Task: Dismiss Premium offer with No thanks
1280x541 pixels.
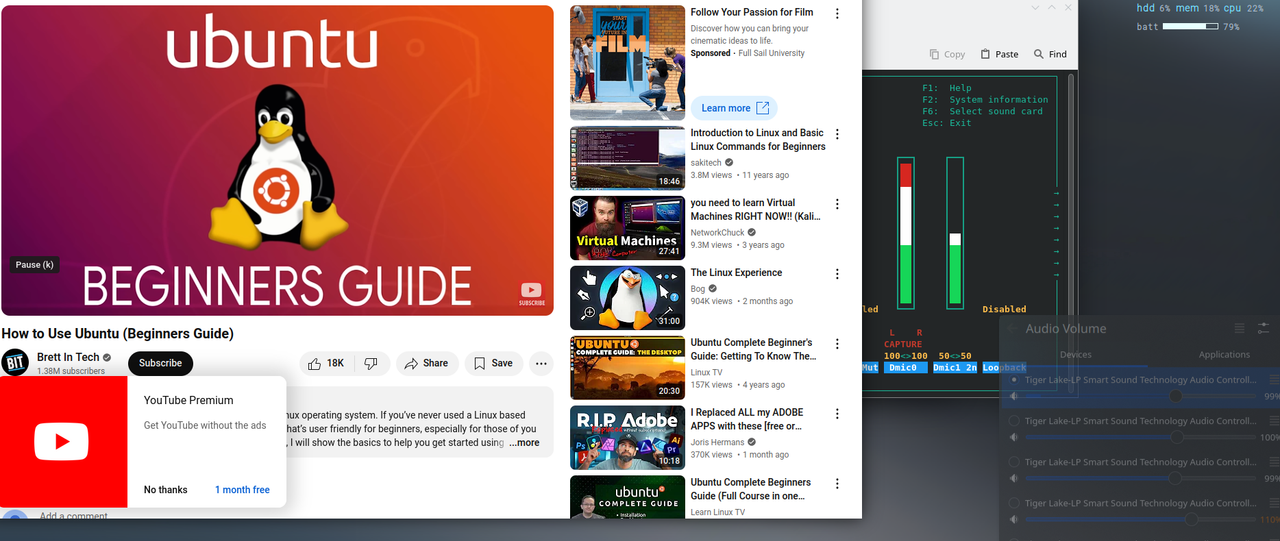Action: click(x=165, y=490)
